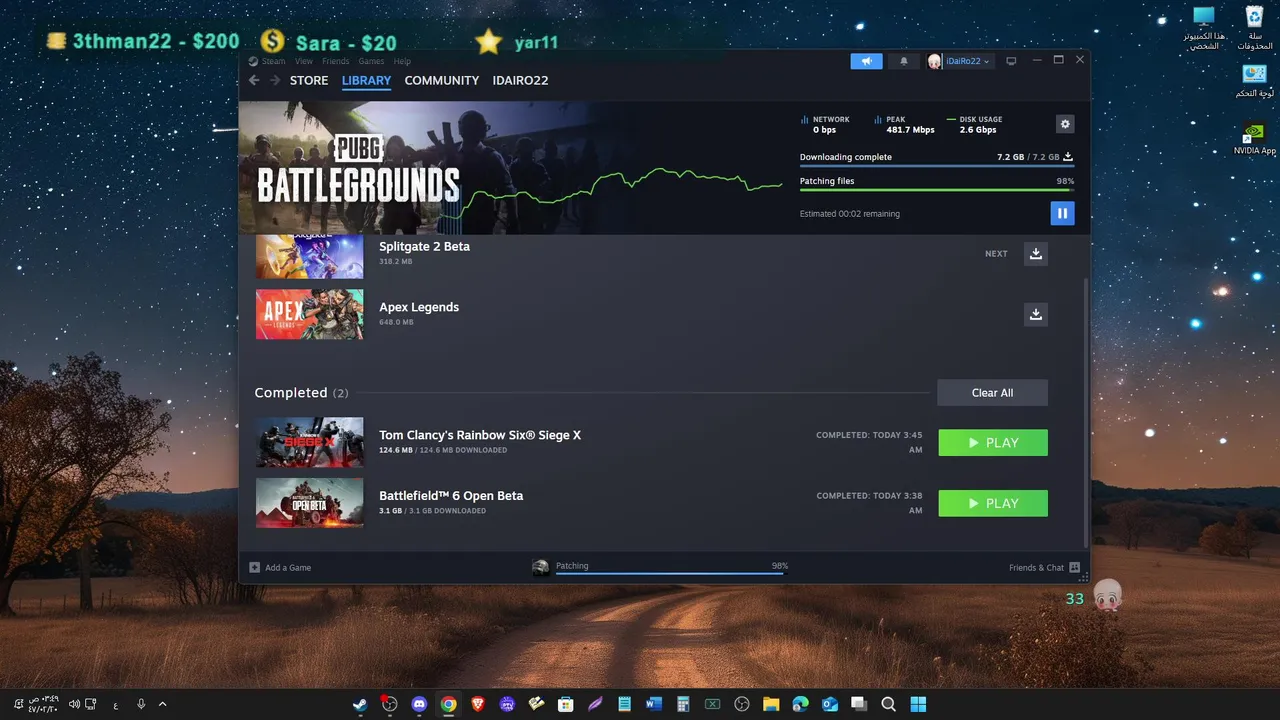Open the IDAIRO22 profile tab
The width and height of the screenshot is (1280, 720).
(x=520, y=80)
